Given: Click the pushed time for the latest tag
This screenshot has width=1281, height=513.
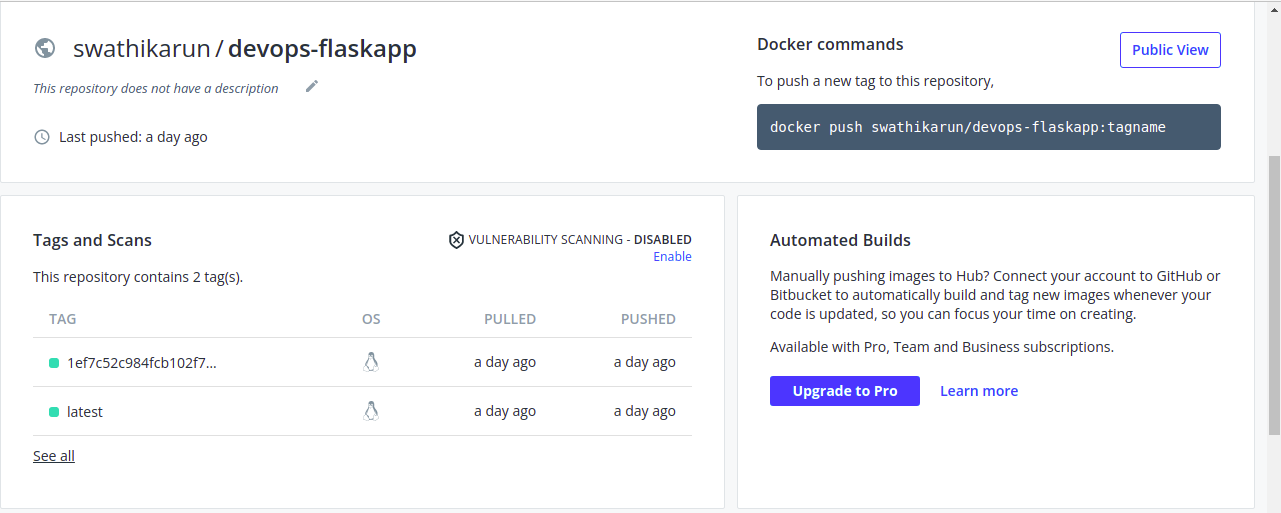Looking at the screenshot, I should tap(645, 411).
